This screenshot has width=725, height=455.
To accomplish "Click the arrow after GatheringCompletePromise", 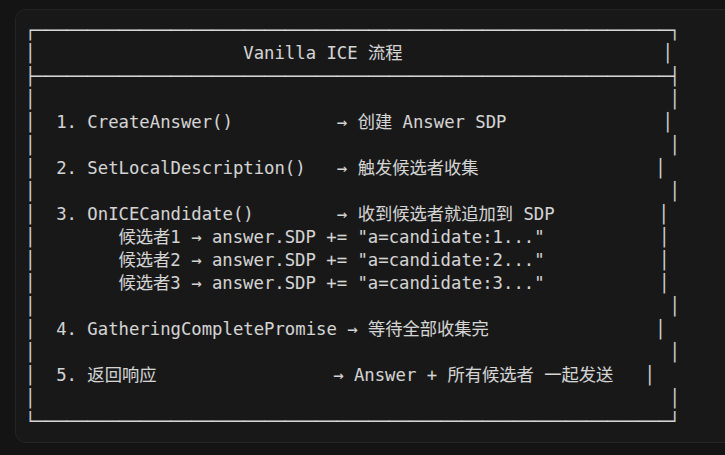I will tap(352, 330).
